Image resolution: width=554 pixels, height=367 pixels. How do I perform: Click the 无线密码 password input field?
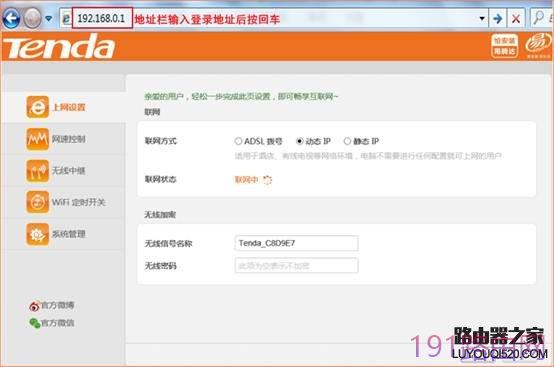296,266
